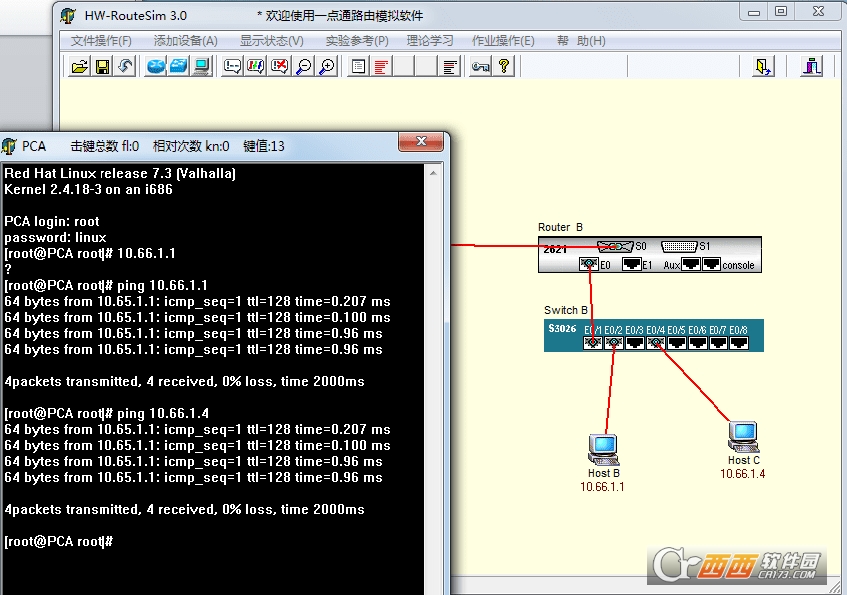This screenshot has width=847, height=595.
Task: Click the 'PCA login: root' line
Action: click(x=52, y=222)
